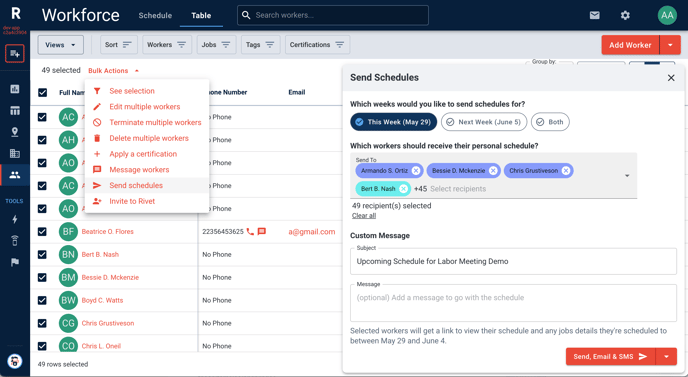Expand the Send, Email & SMS options arrow

tap(666, 357)
